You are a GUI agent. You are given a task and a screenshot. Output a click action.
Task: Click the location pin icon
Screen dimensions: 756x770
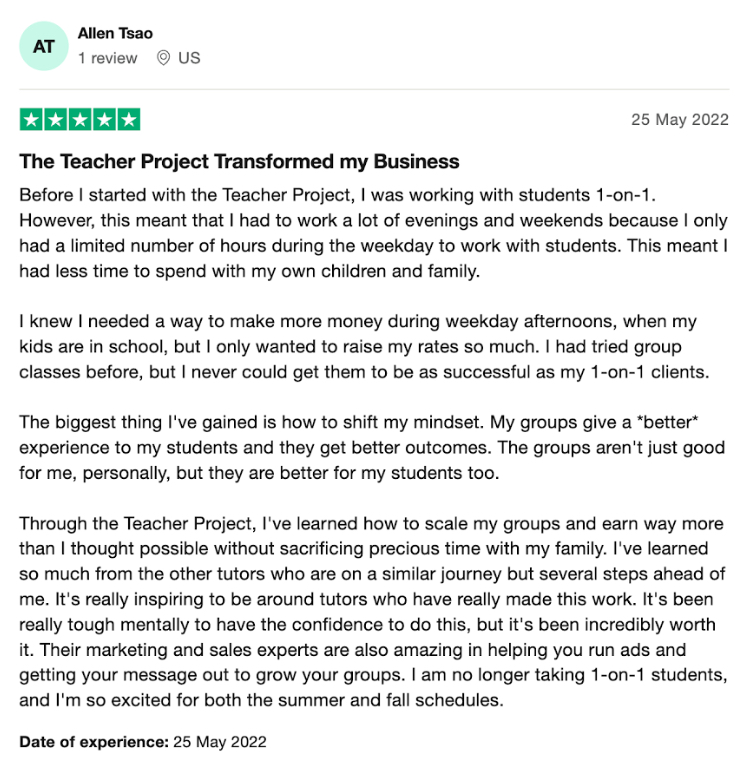tap(164, 58)
